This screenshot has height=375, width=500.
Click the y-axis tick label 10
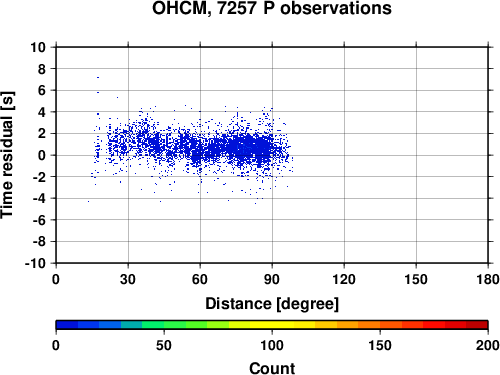[x=38, y=47]
